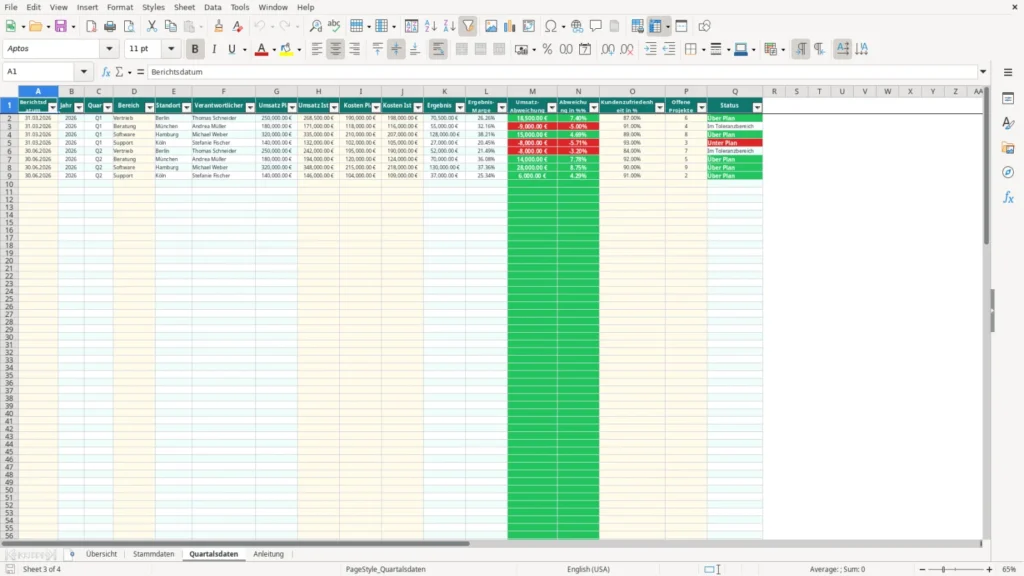
Task: Toggle Underline formatting
Action: click(x=232, y=49)
